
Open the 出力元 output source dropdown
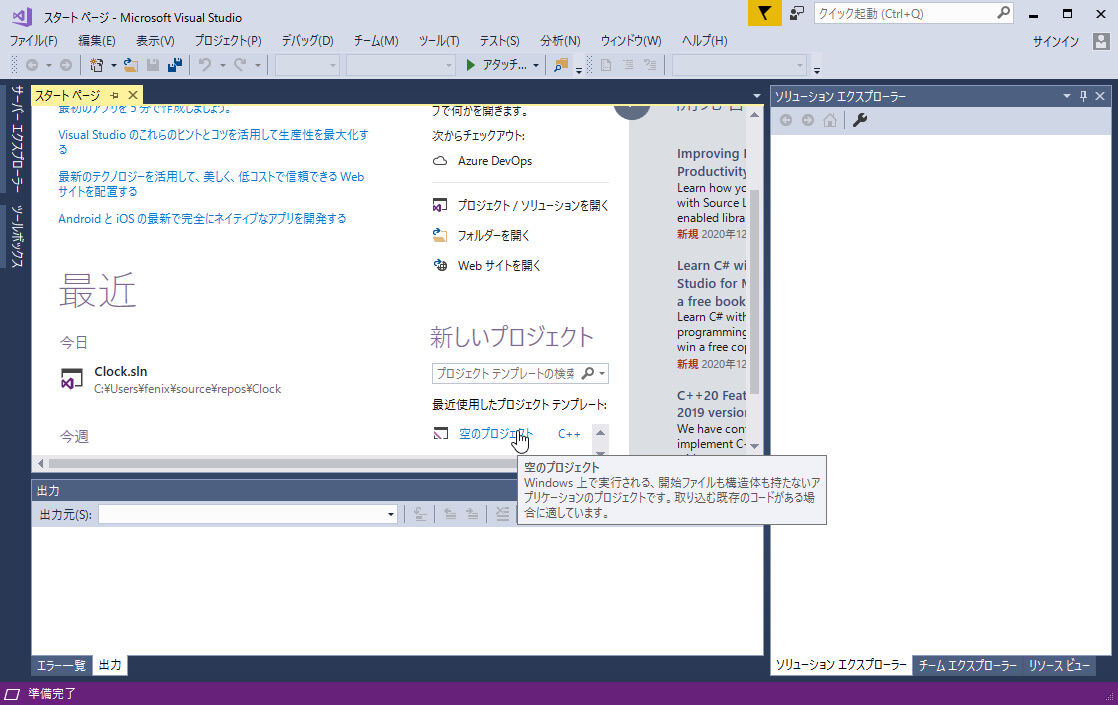(x=393, y=513)
